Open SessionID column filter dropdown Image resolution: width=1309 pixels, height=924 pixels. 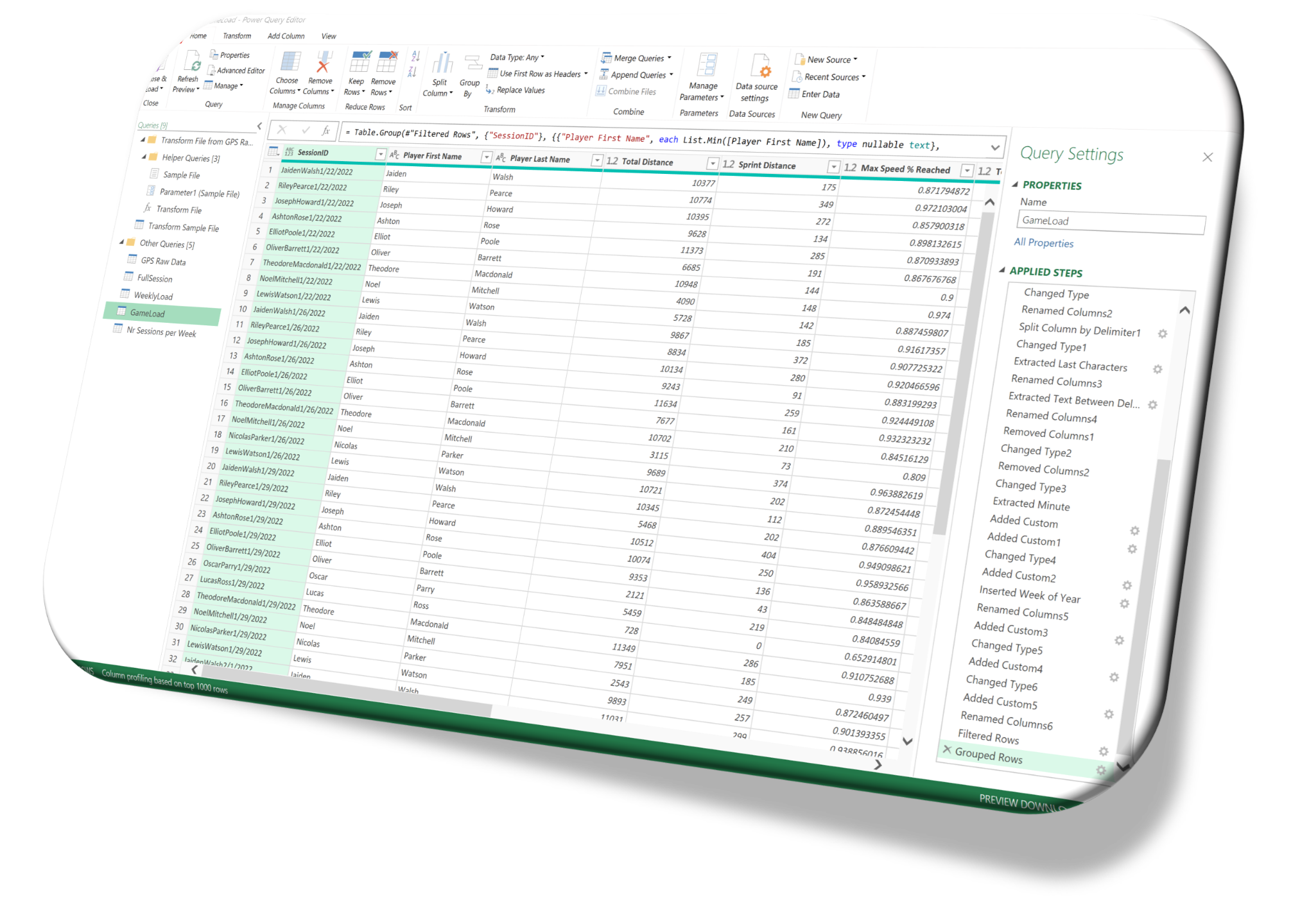(381, 155)
